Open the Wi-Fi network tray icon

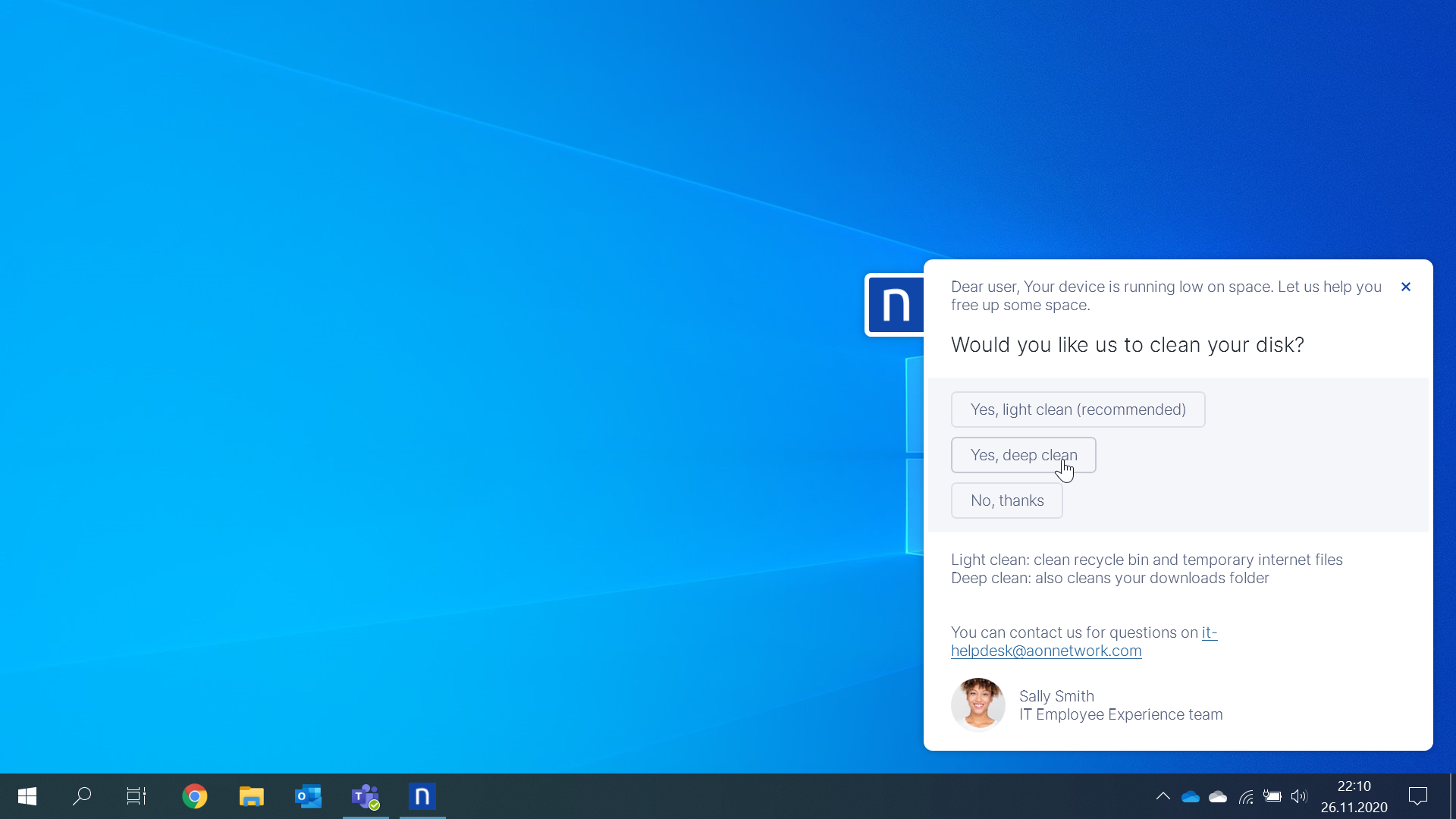(1245, 796)
